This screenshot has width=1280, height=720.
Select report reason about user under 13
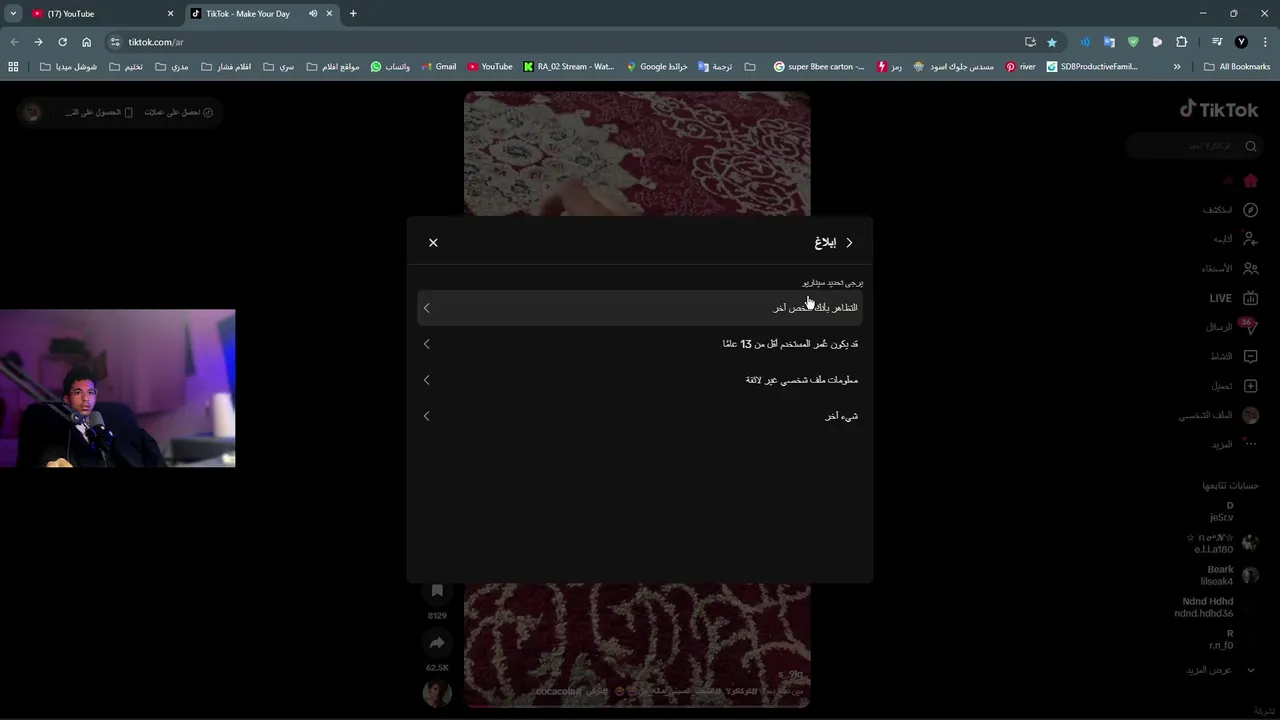pyautogui.click(x=640, y=344)
